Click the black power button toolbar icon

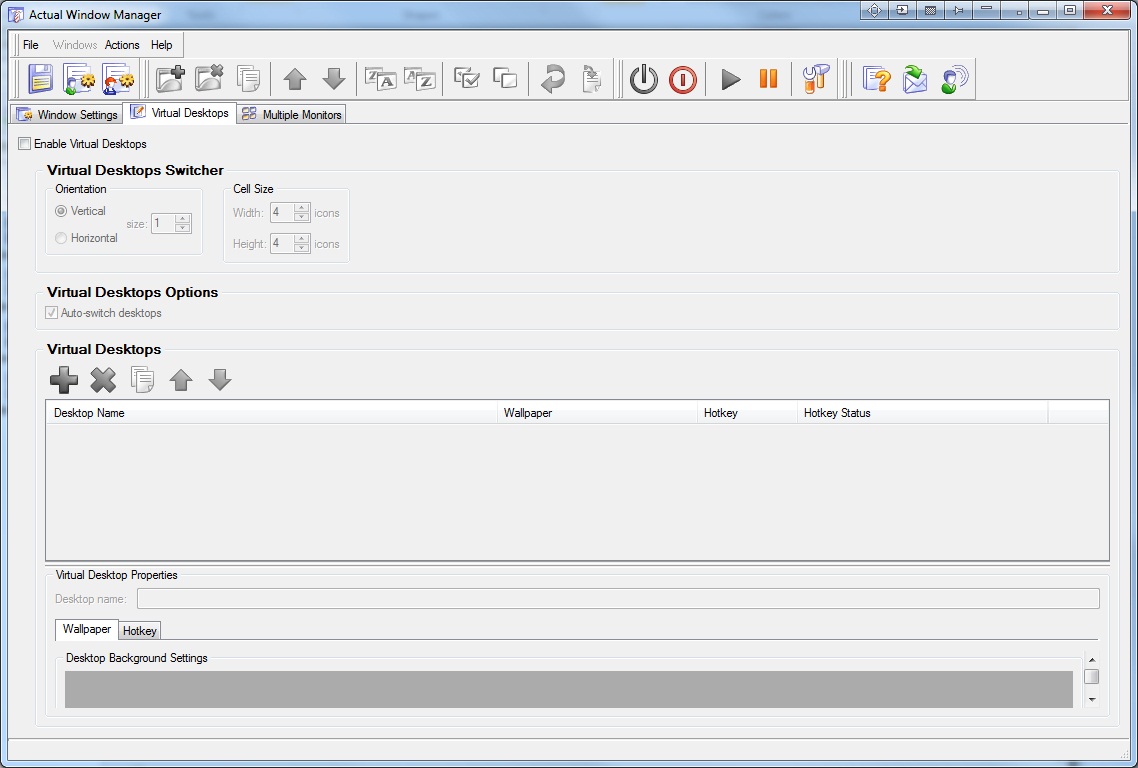pos(644,79)
